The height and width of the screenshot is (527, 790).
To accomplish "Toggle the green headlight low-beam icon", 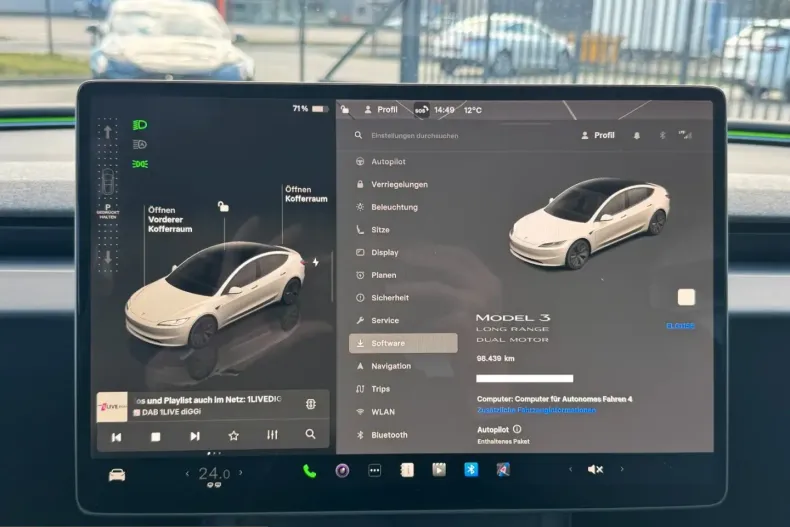I will pyautogui.click(x=140, y=125).
